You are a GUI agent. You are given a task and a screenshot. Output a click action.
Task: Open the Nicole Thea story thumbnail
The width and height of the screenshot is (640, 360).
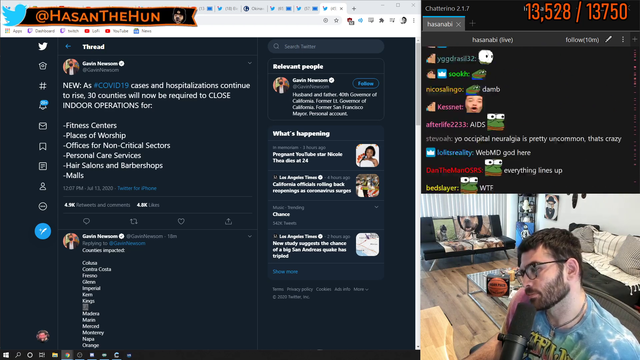(x=367, y=156)
